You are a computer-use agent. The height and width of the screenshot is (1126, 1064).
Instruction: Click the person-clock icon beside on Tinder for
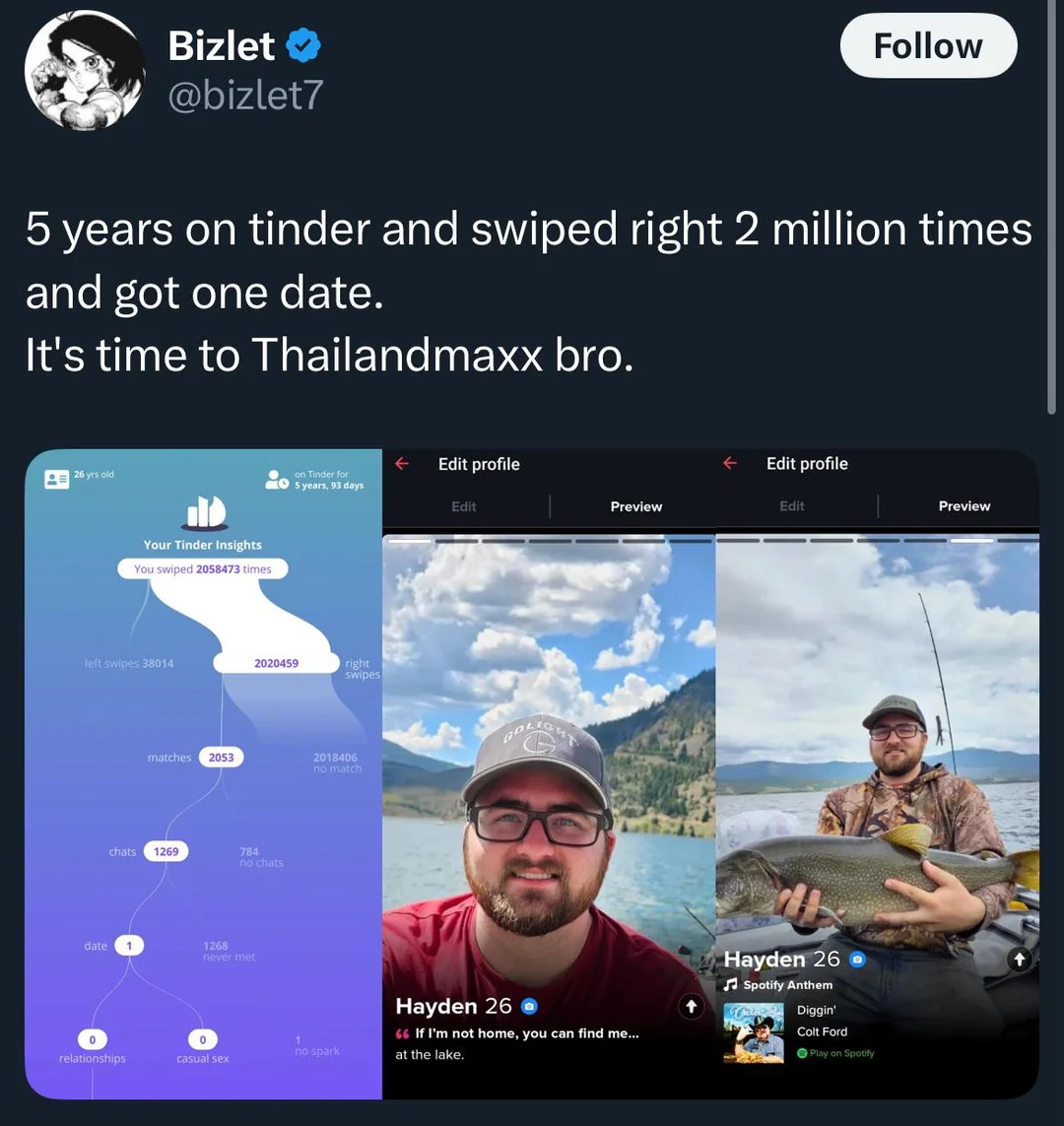pyautogui.click(x=277, y=480)
